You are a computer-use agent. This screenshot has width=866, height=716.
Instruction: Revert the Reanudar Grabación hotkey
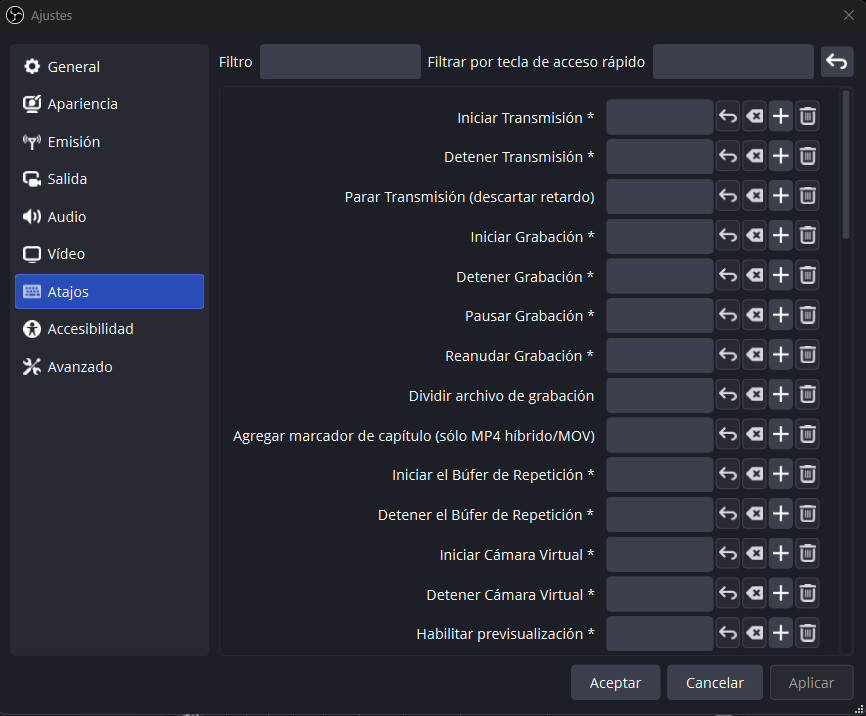pyautogui.click(x=728, y=355)
